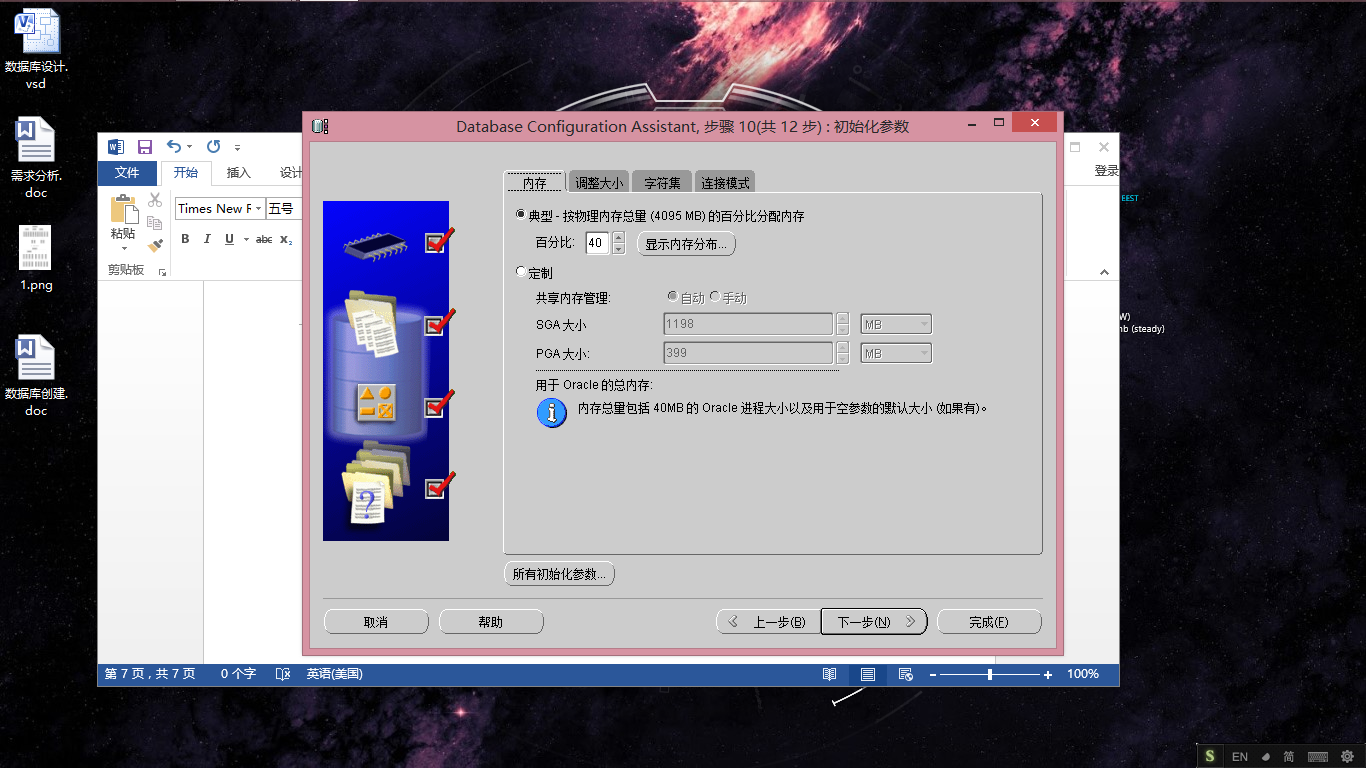Screen dimensions: 1366x768
Task: Select 手动 shared memory management
Action: tap(715, 297)
